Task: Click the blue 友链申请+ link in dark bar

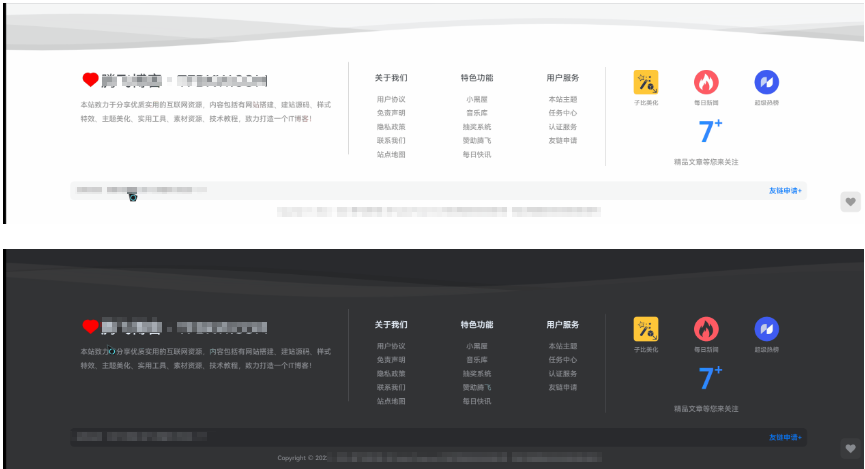Action: [x=786, y=438]
